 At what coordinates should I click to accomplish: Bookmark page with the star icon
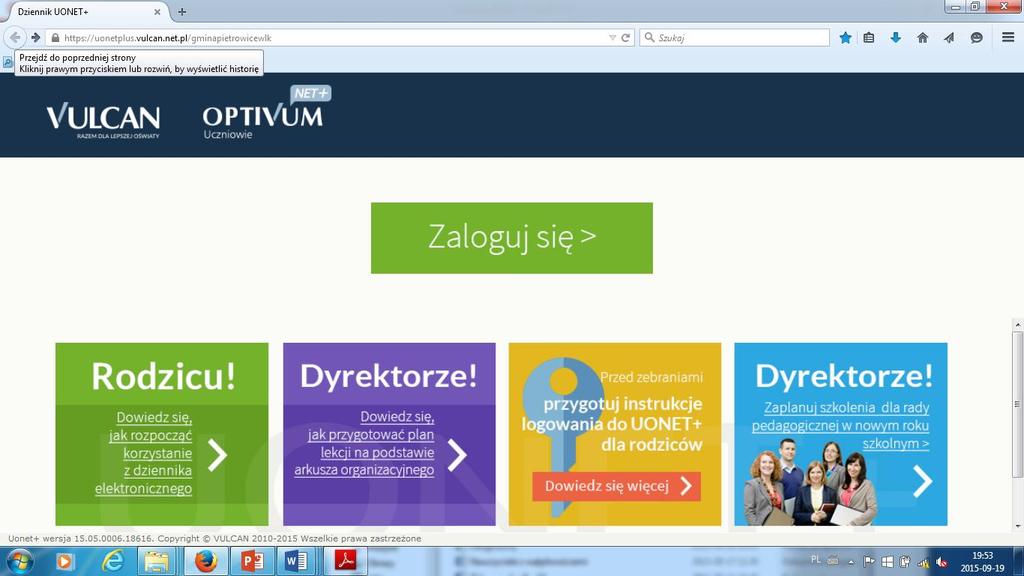[x=845, y=38]
